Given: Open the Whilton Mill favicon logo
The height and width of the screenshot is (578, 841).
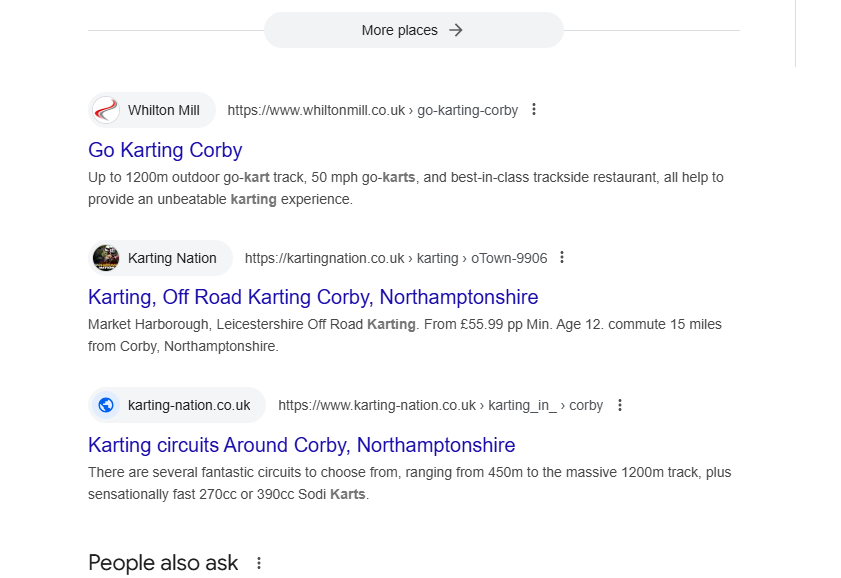Looking at the screenshot, I should pos(106,110).
